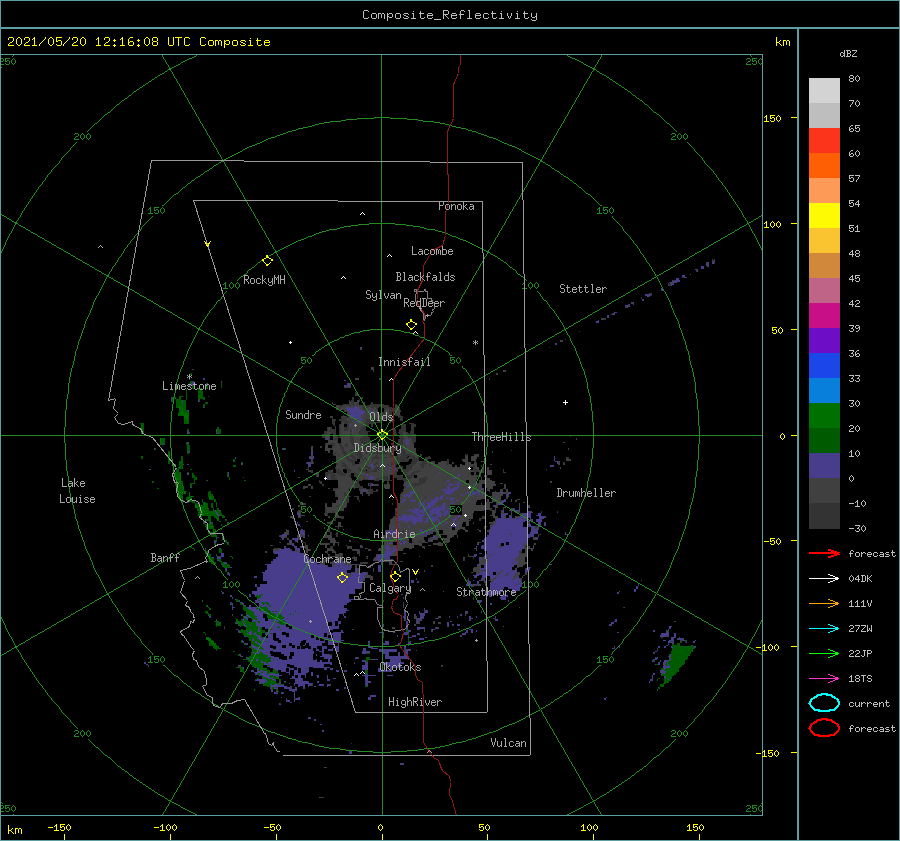The width and height of the screenshot is (900, 841).
Task: Click the ThreeHills label
Action: pyautogui.click(x=501, y=437)
